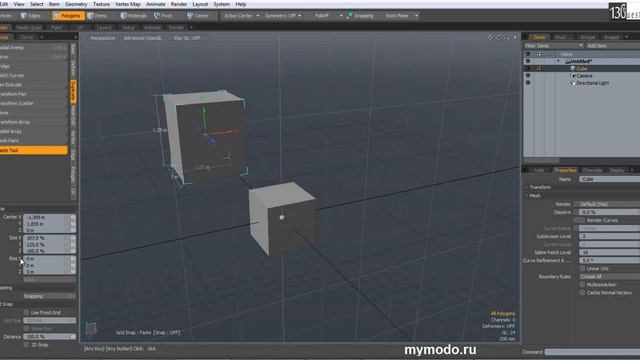Open the Texture menu
The width and height of the screenshot is (640, 360).
(x=101, y=4)
